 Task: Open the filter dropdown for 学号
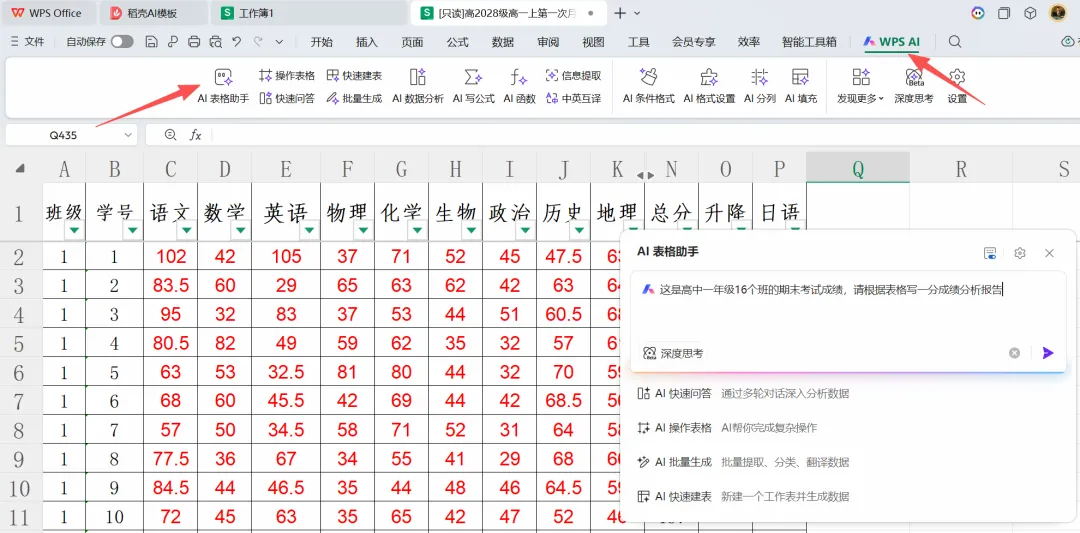(131, 231)
